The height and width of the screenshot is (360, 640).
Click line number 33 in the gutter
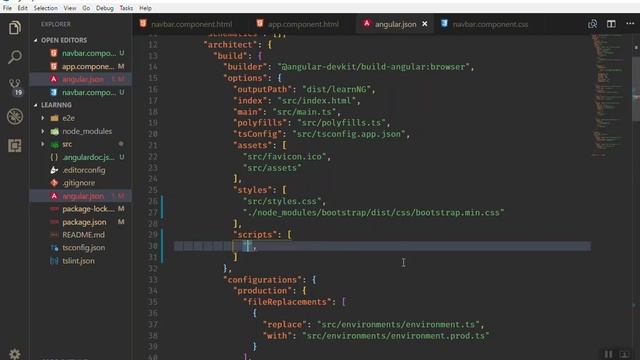tap(153, 280)
